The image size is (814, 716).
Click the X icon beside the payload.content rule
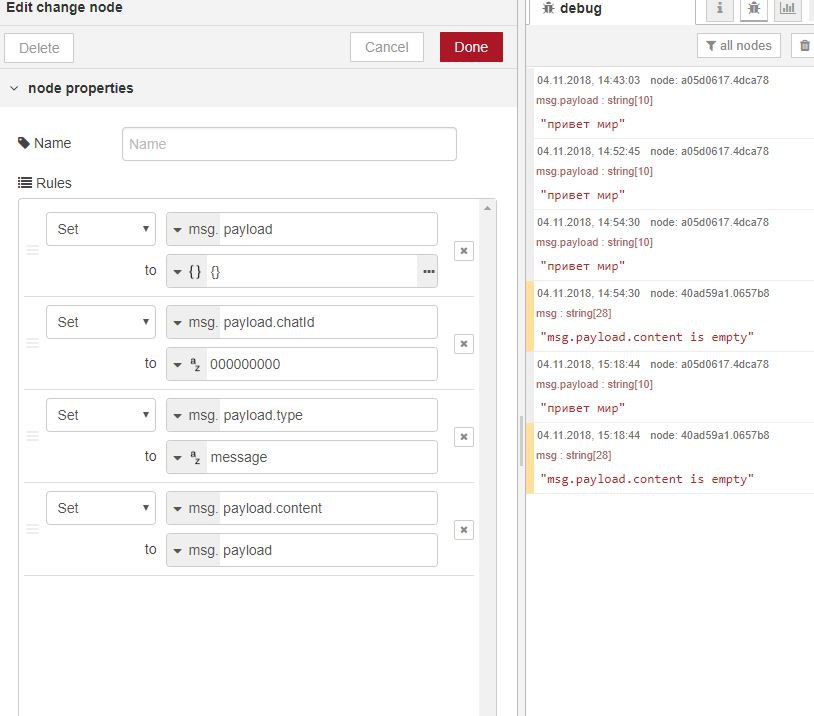(x=463, y=530)
